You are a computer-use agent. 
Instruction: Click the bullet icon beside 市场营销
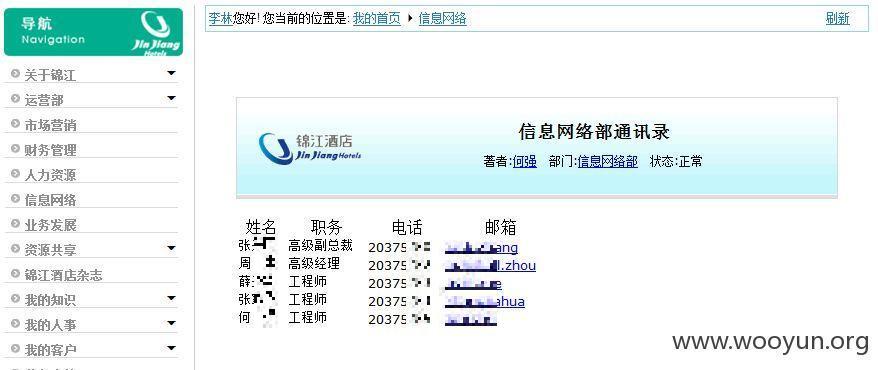(x=15, y=123)
